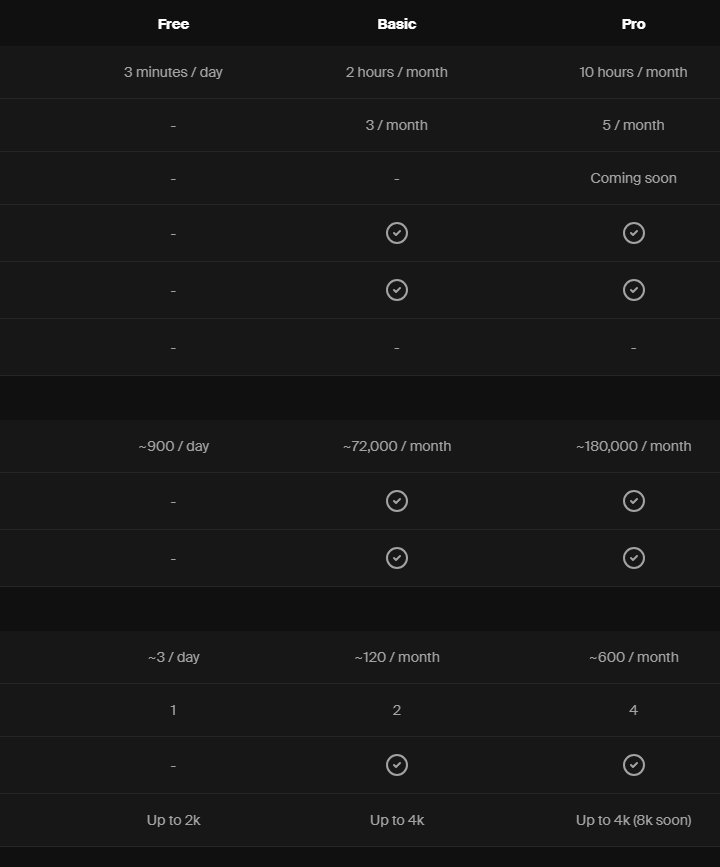Choose the Pro plan column header
This screenshot has width=720, height=867.
(633, 24)
